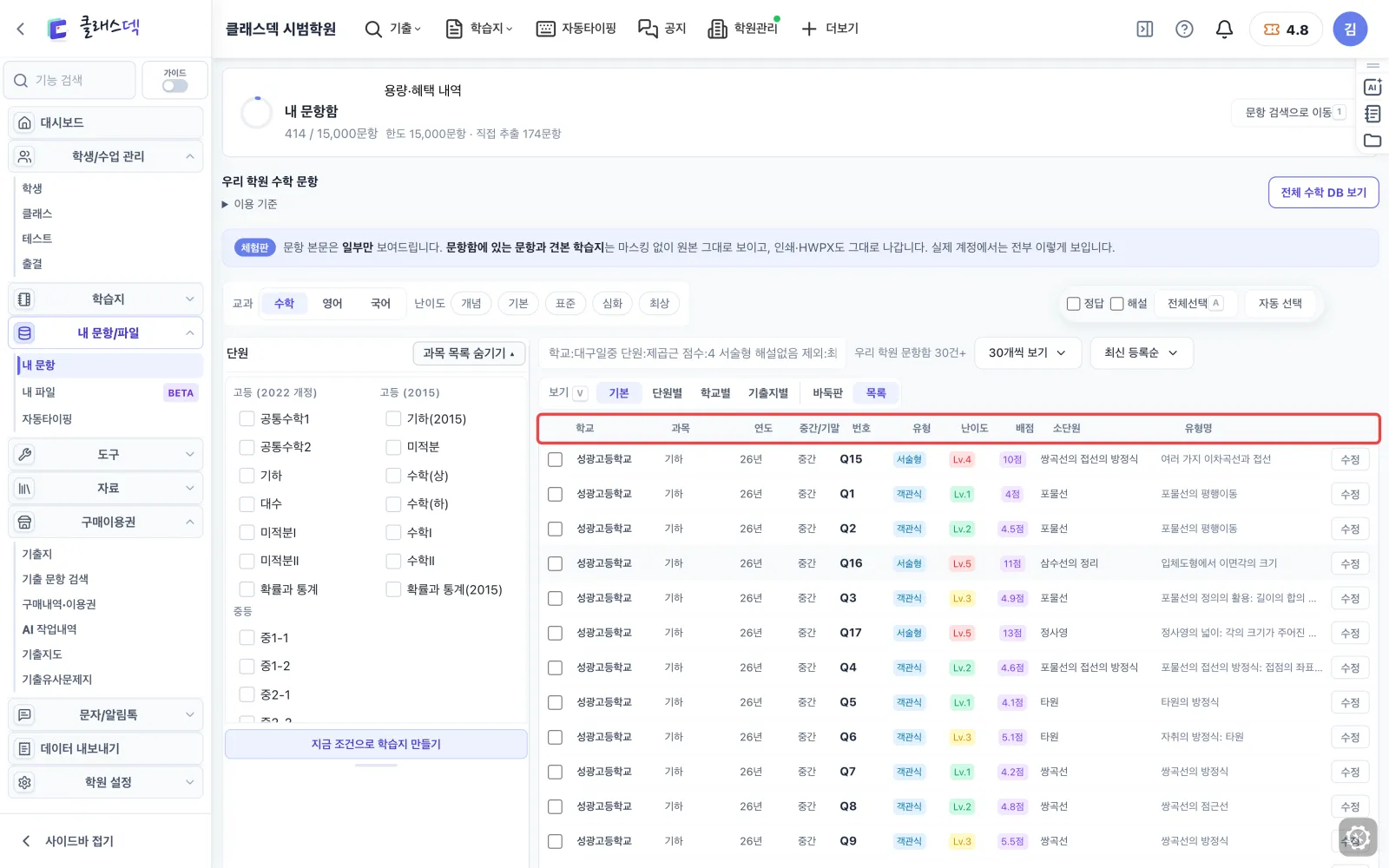
Task: Open the 최신 등록순 sort dropdown
Action: pyautogui.click(x=1142, y=353)
